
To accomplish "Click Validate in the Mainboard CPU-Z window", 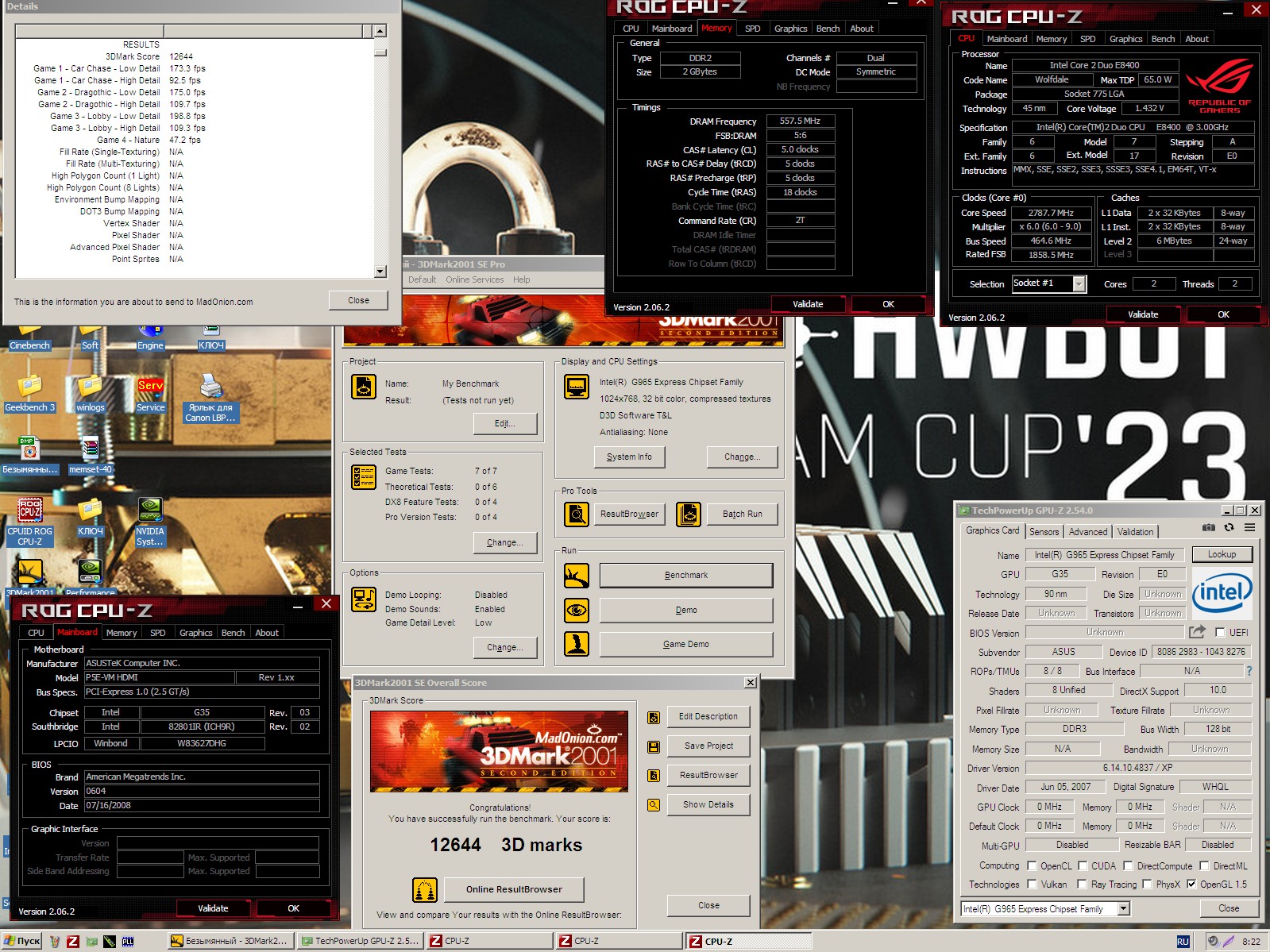I will (213, 908).
